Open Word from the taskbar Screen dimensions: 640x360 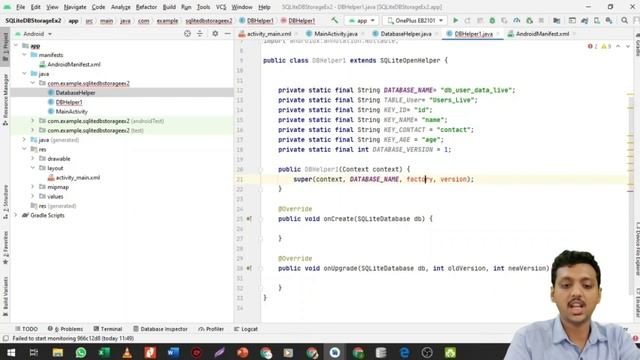point(173,352)
